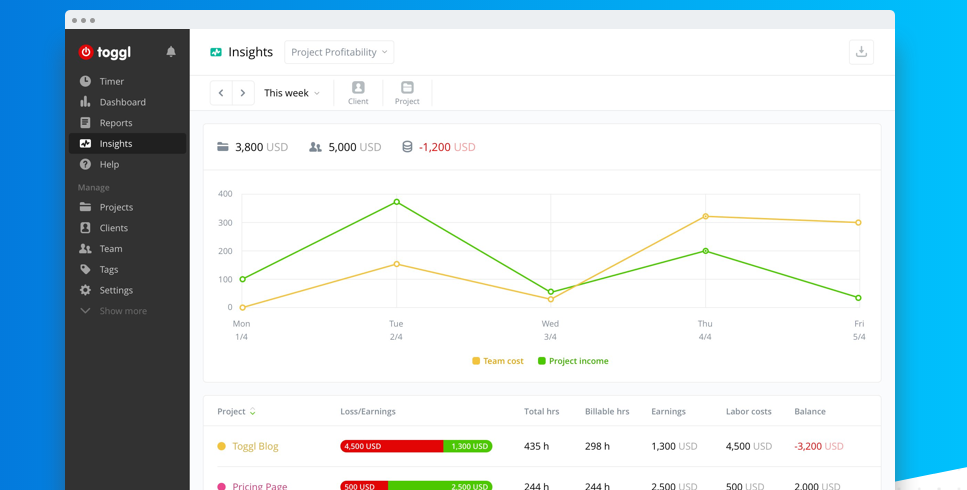This screenshot has width=967, height=490.
Task: Click the Help question mark icon
Action: 85,165
